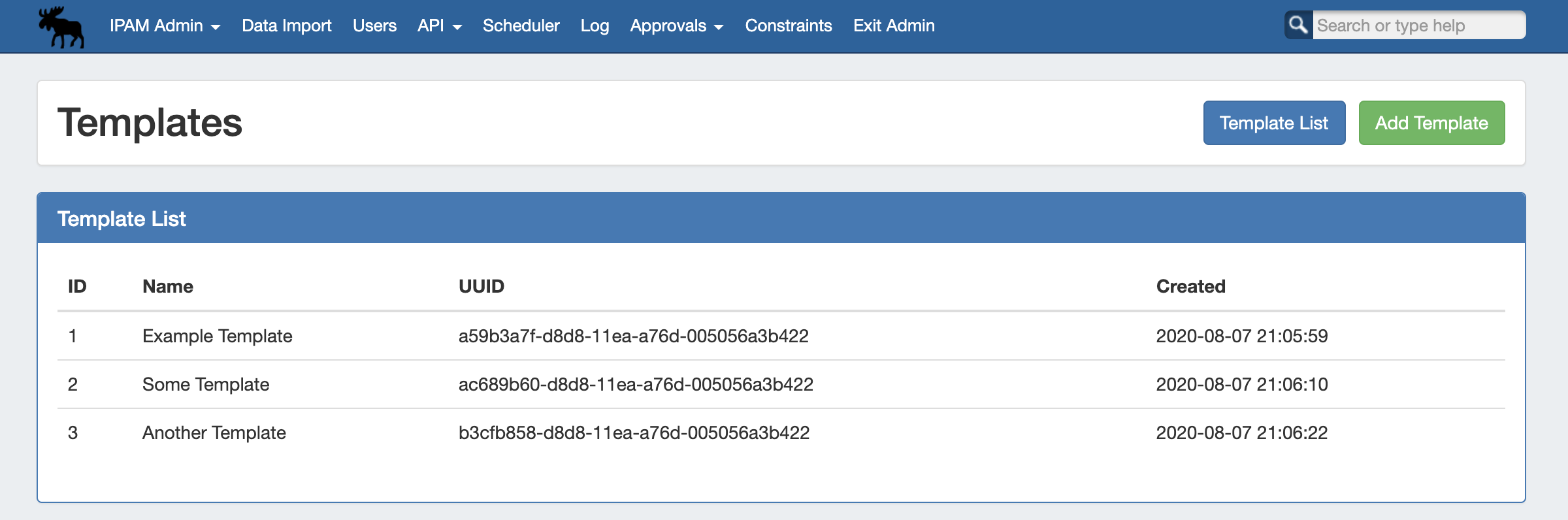Select the Another Template row name
Screen dimensions: 1568x520
[x=214, y=432]
